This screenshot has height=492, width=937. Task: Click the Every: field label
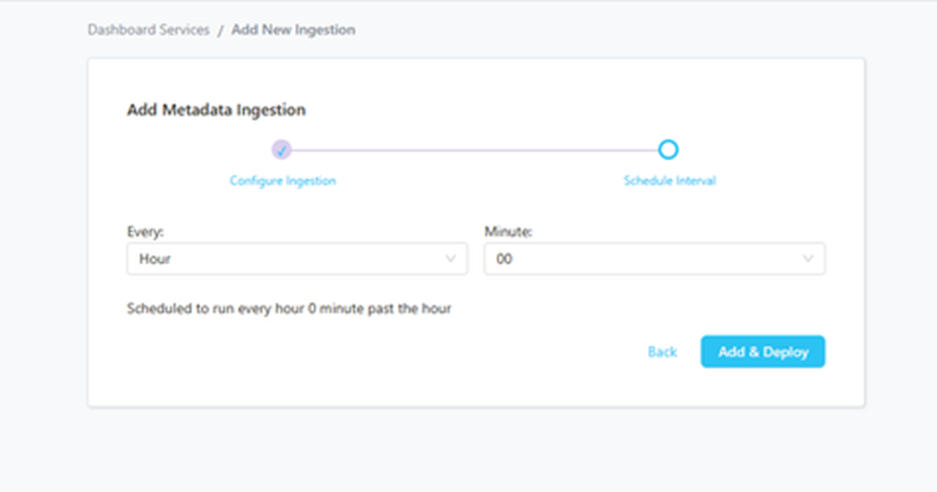[x=145, y=232]
